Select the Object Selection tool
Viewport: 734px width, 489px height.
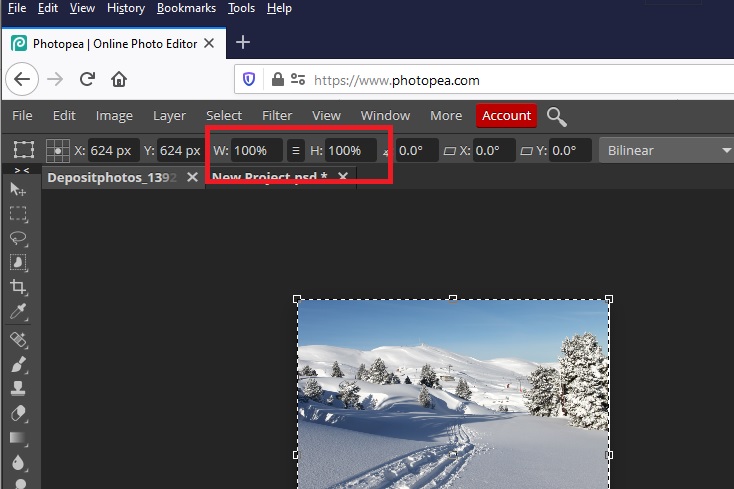click(18, 263)
